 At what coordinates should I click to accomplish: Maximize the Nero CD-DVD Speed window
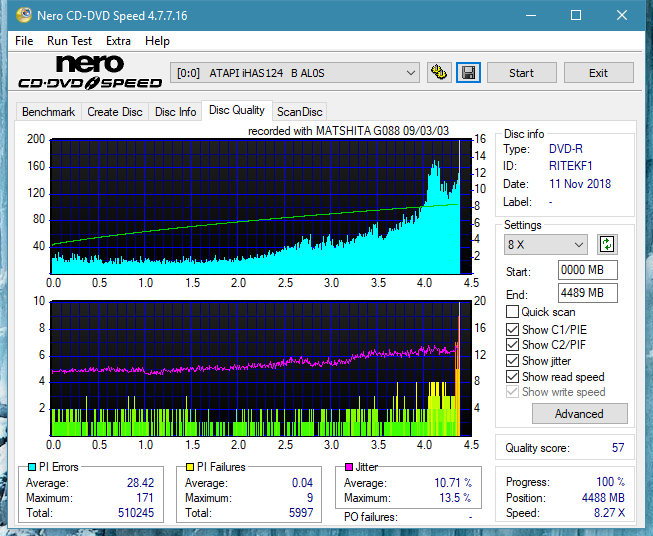click(576, 15)
